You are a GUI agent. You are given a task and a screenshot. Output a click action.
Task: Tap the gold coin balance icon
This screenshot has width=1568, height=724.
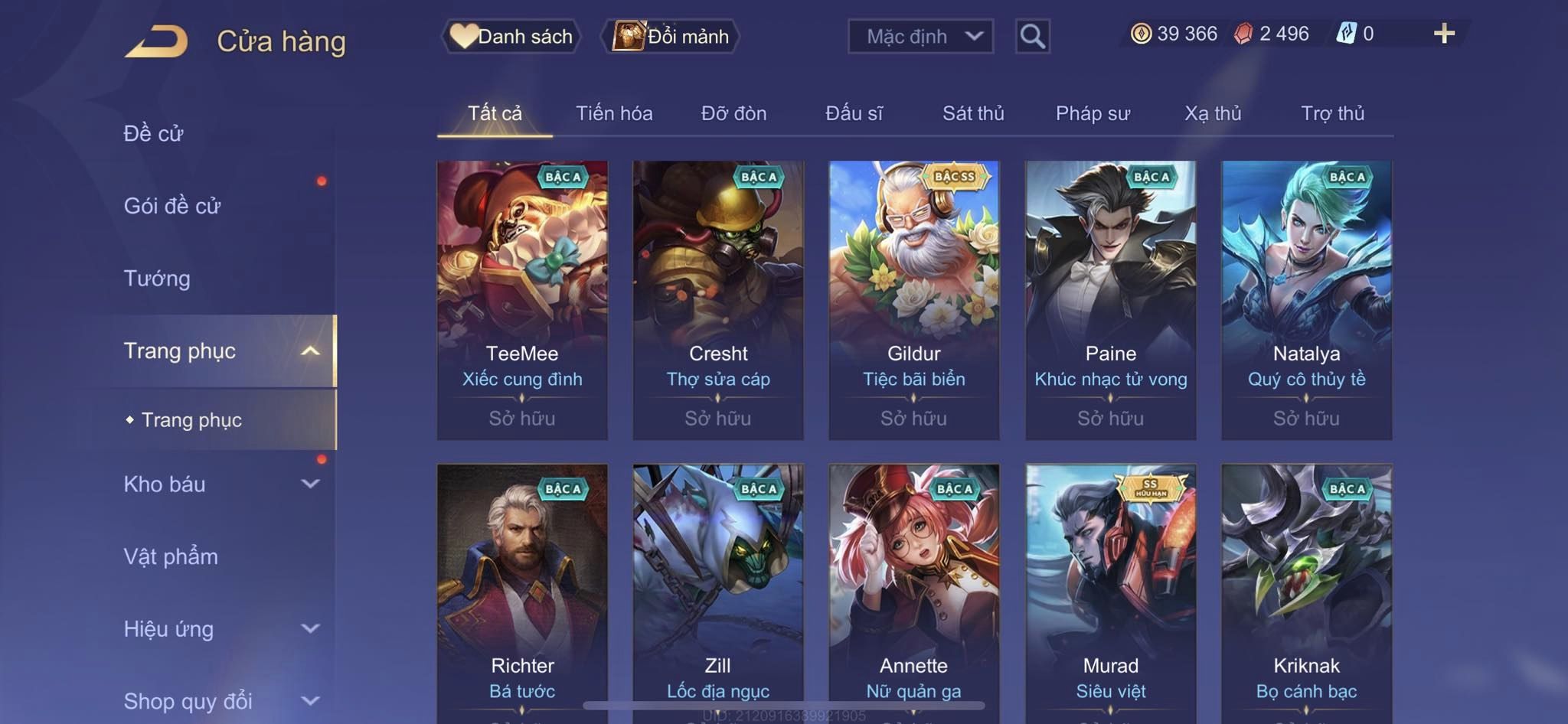tap(1141, 34)
